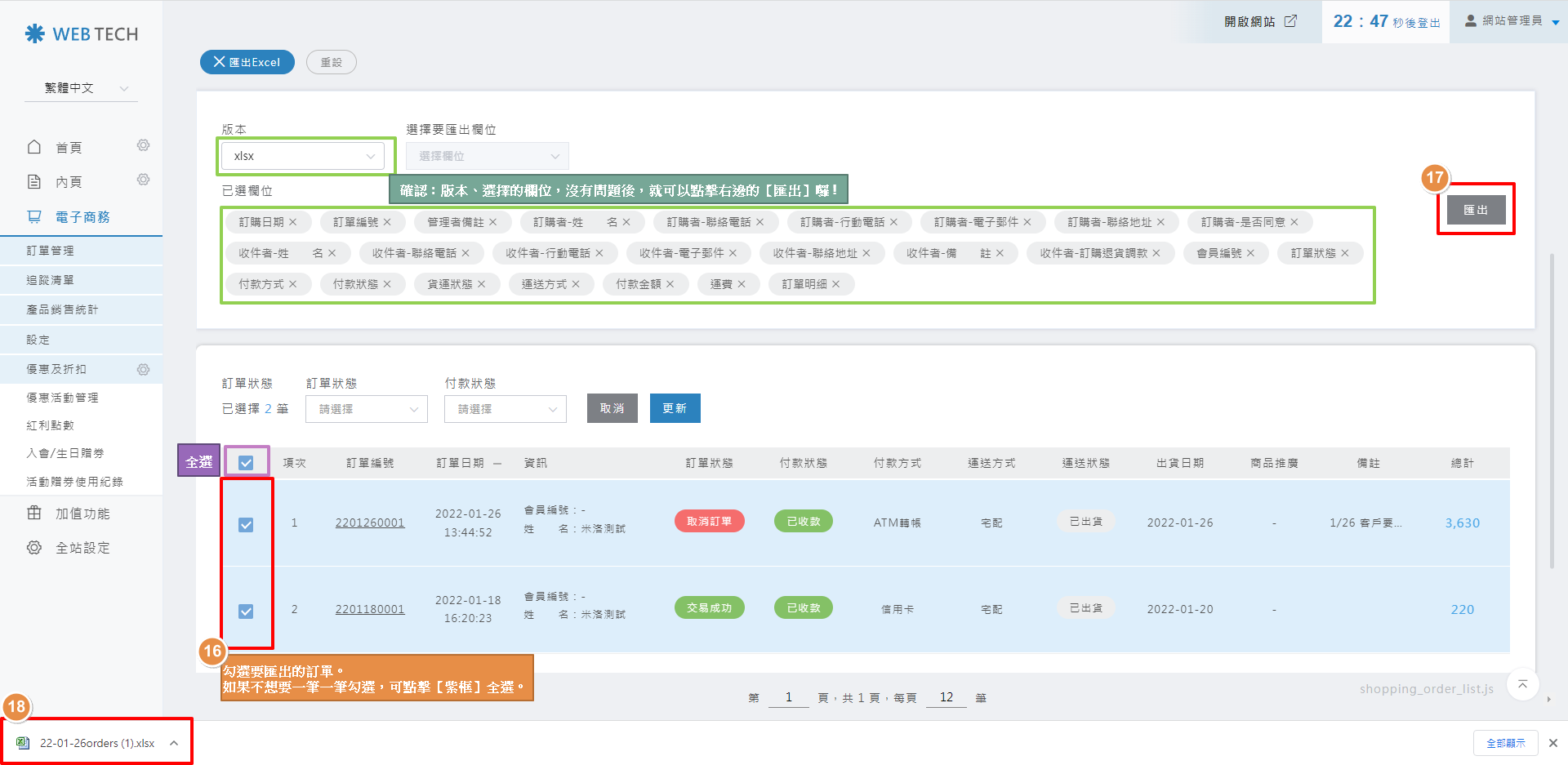Open 訂單管理 in the sidebar
The image size is (1568, 765).
pos(51,251)
